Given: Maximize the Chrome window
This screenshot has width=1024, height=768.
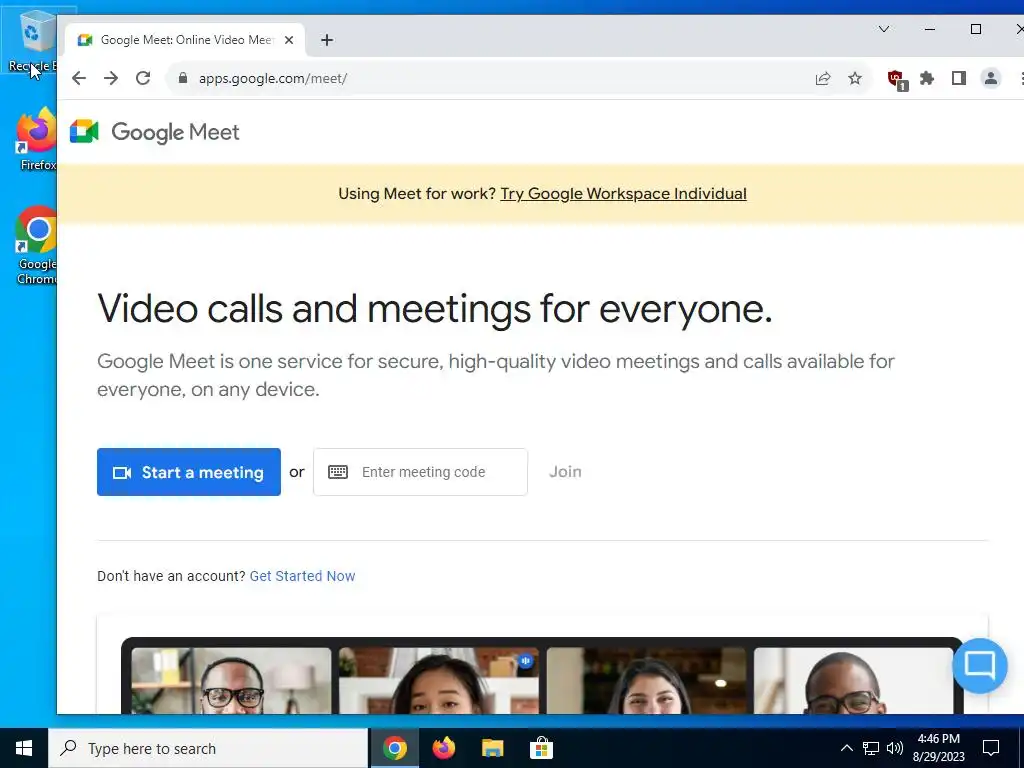Looking at the screenshot, I should tap(976, 29).
